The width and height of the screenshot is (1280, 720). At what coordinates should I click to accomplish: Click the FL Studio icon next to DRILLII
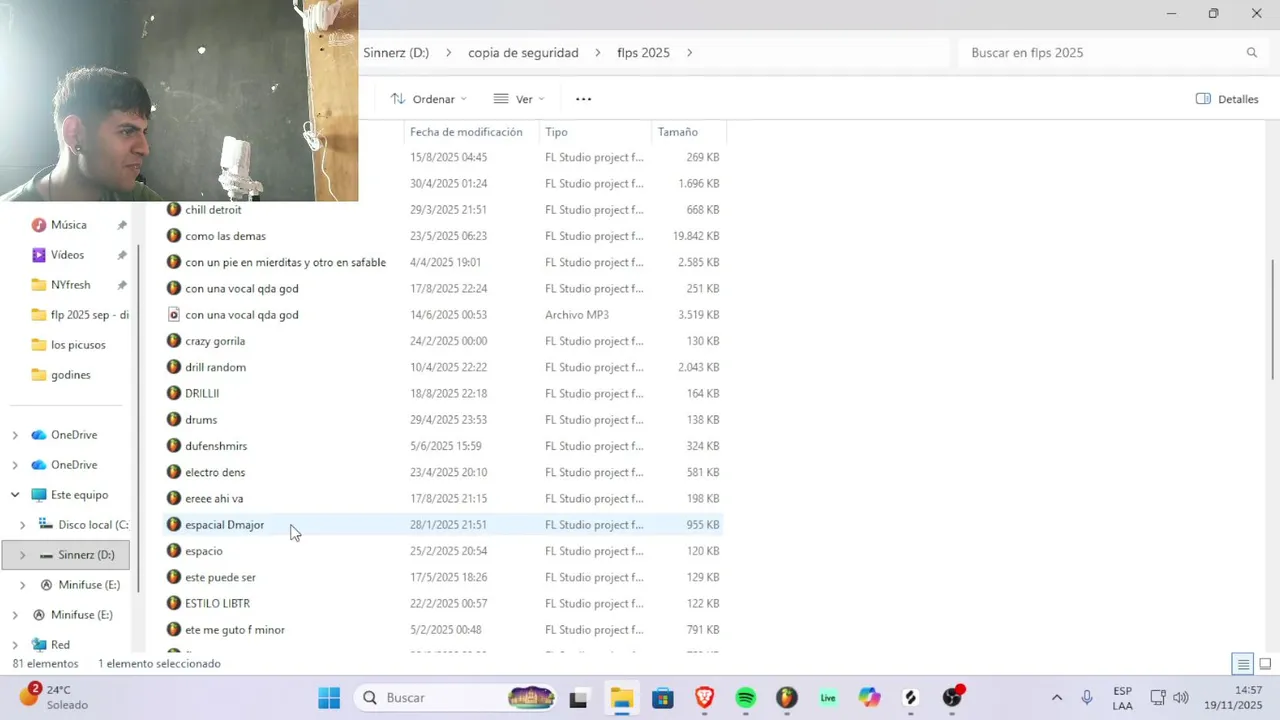tap(174, 393)
